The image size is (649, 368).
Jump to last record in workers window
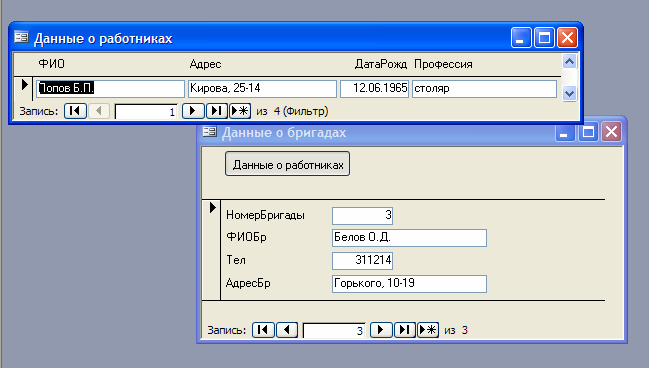pyautogui.click(x=216, y=111)
